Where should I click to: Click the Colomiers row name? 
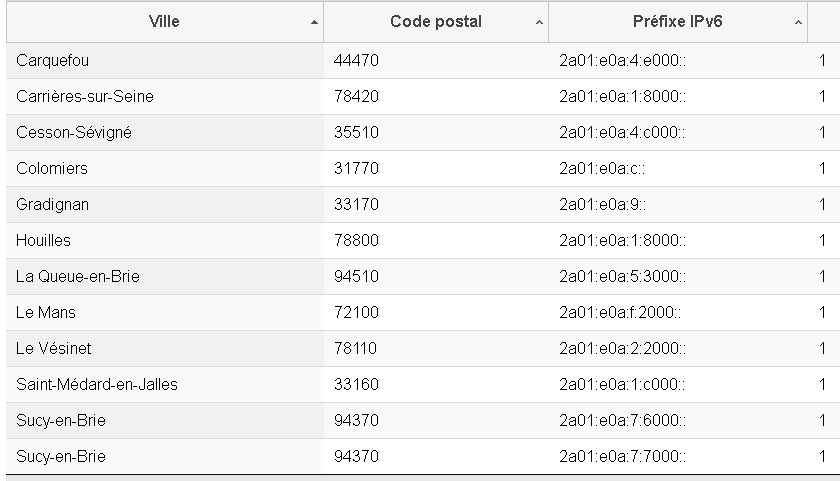point(52,169)
